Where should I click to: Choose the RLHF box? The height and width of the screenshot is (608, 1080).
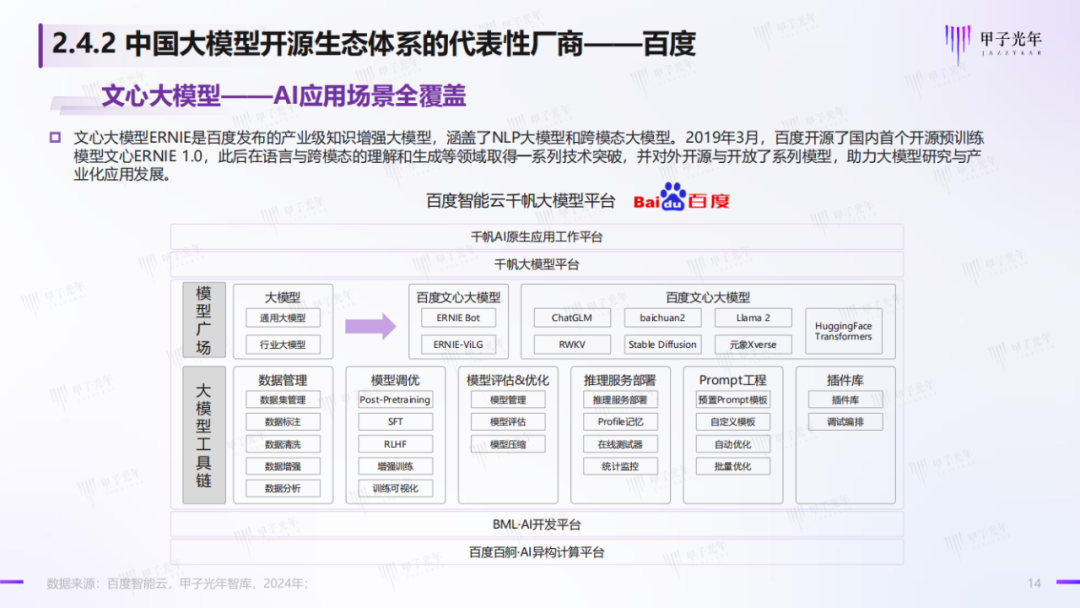pos(395,444)
